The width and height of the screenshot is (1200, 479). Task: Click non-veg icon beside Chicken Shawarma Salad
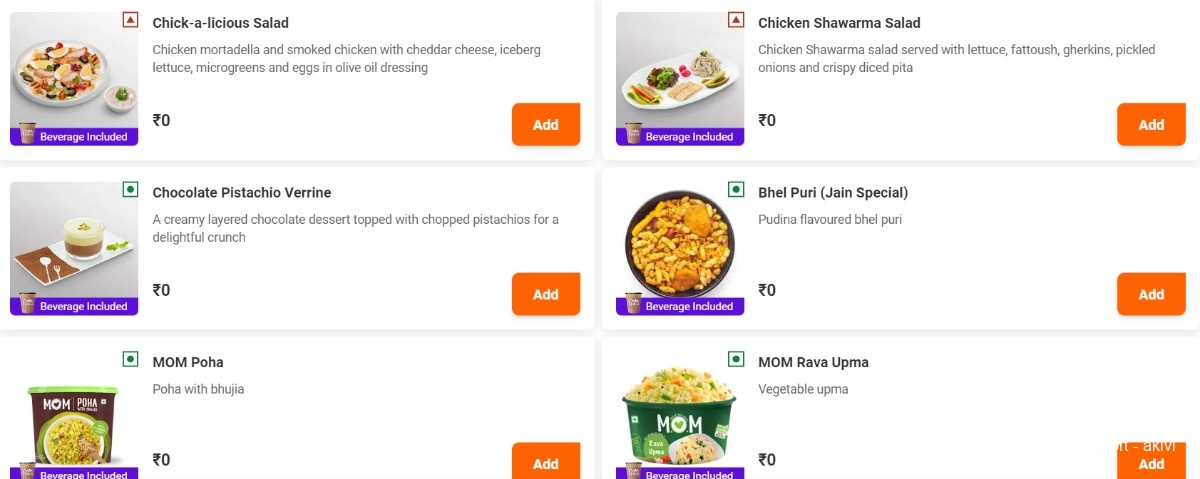click(736, 19)
